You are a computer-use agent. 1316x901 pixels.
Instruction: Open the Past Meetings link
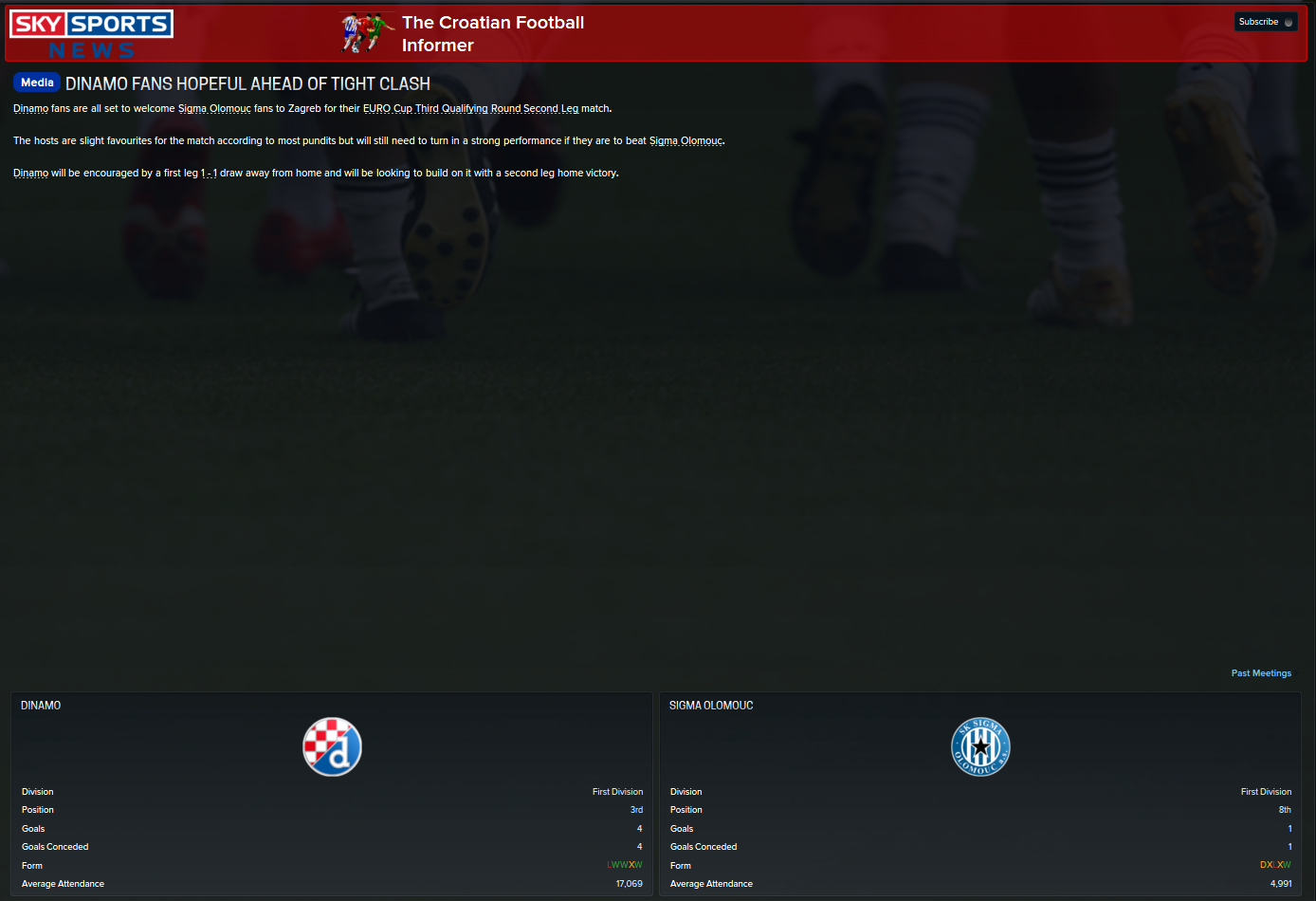coord(1261,673)
